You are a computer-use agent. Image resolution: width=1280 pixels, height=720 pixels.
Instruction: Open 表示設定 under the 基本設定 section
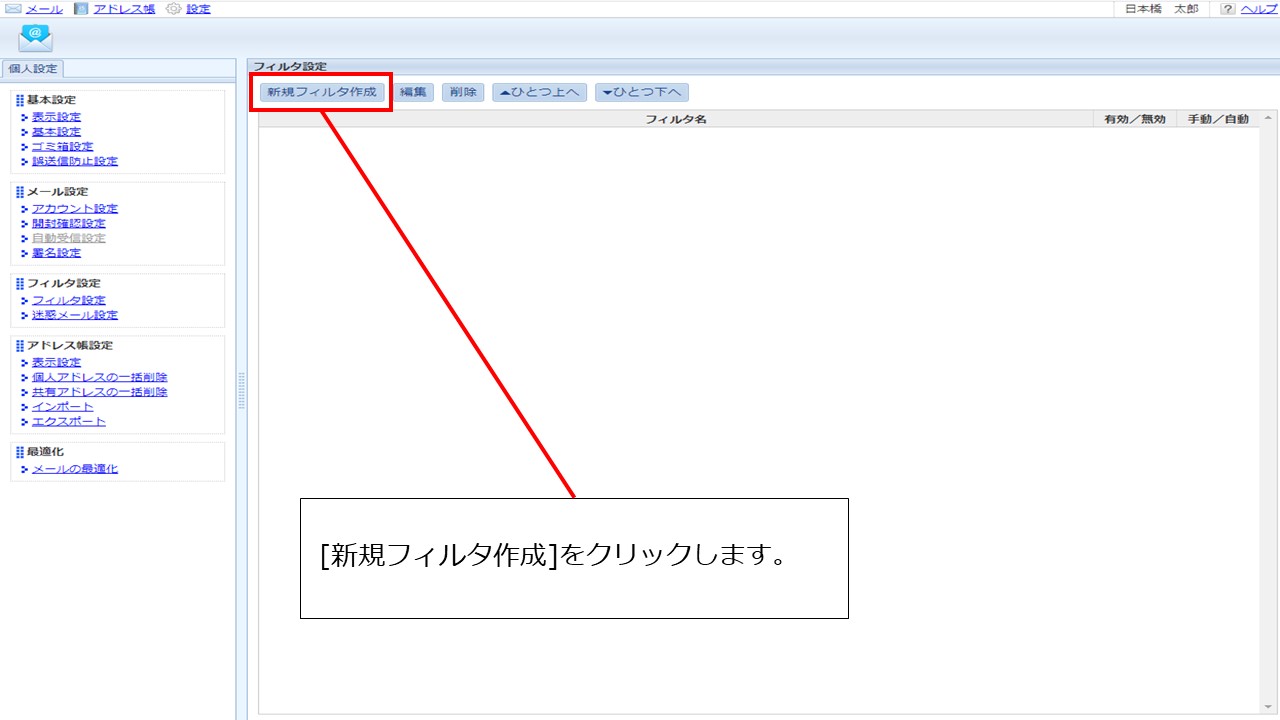click(x=56, y=117)
